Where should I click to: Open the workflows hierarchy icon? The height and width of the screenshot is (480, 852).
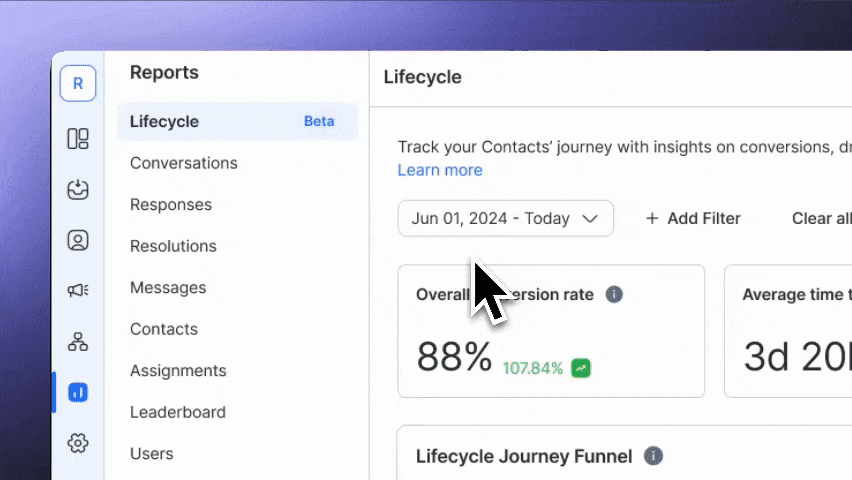(78, 342)
